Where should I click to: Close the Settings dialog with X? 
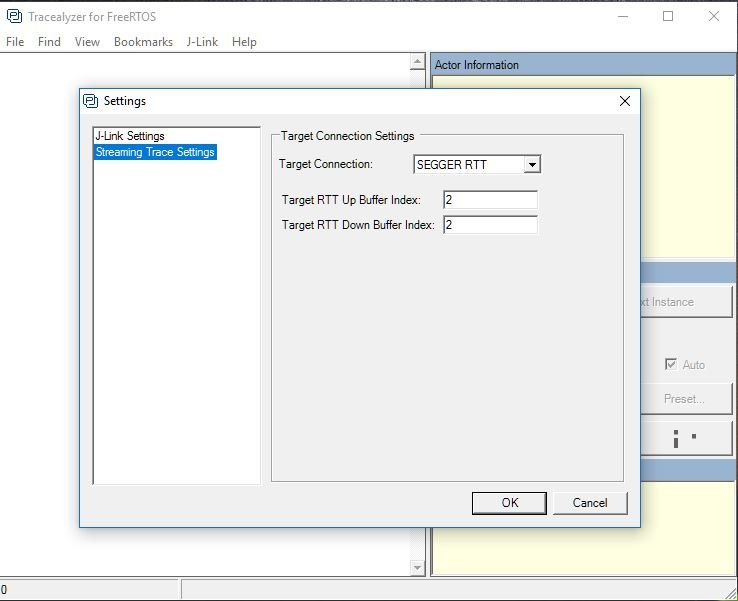625,101
